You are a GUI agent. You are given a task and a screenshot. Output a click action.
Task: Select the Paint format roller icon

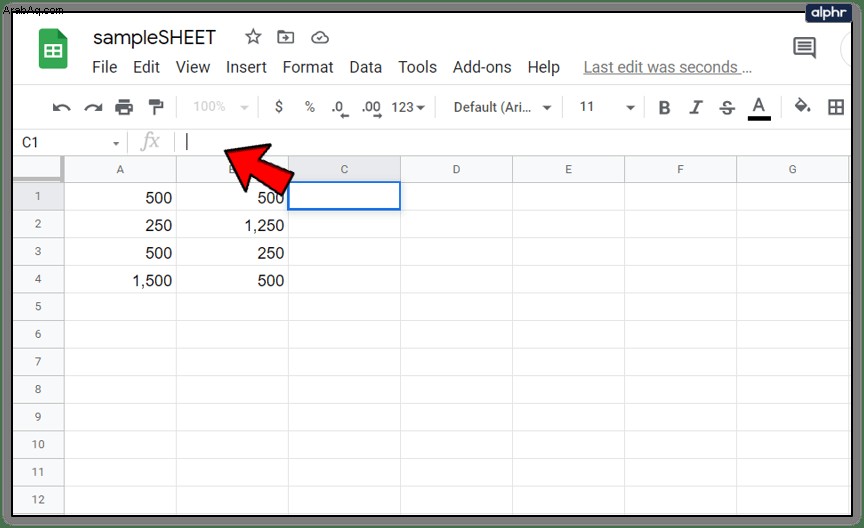156,106
